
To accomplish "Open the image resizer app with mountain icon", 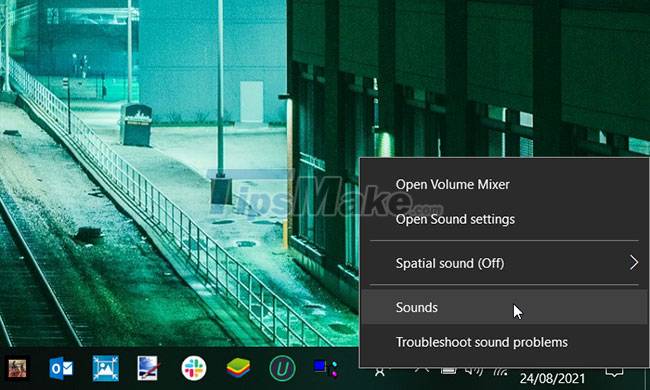I will [105, 368].
